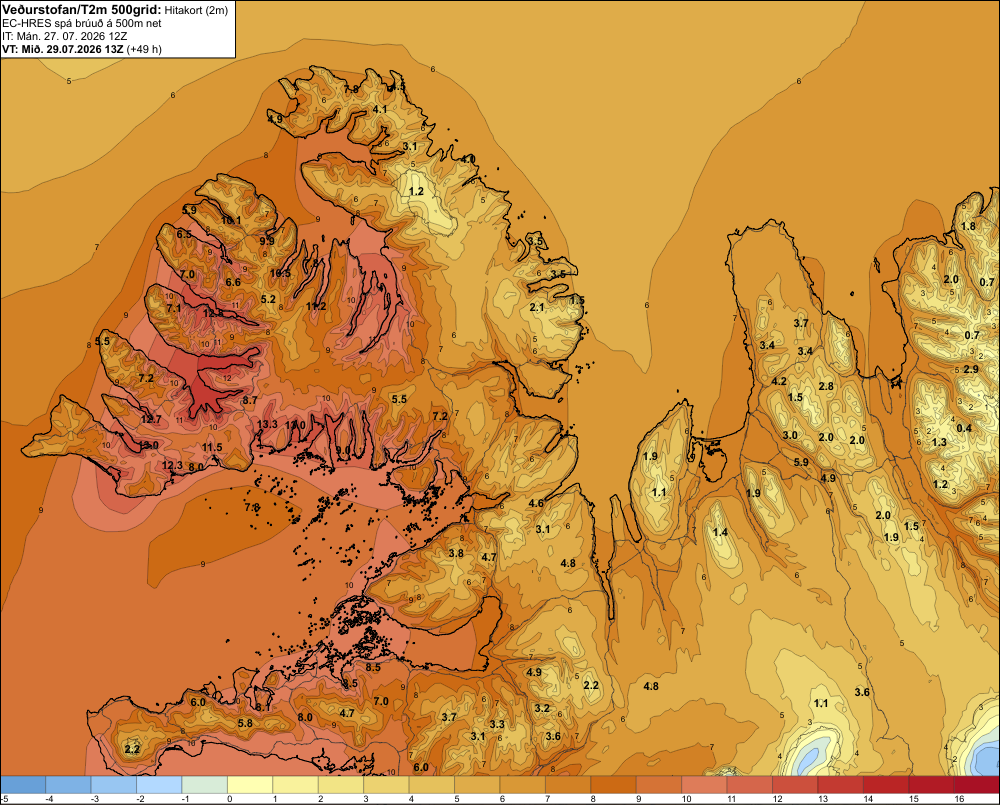The height and width of the screenshot is (805, 1000).
Task: Select the 13.3 temperature label on the map
Action: click(x=267, y=424)
